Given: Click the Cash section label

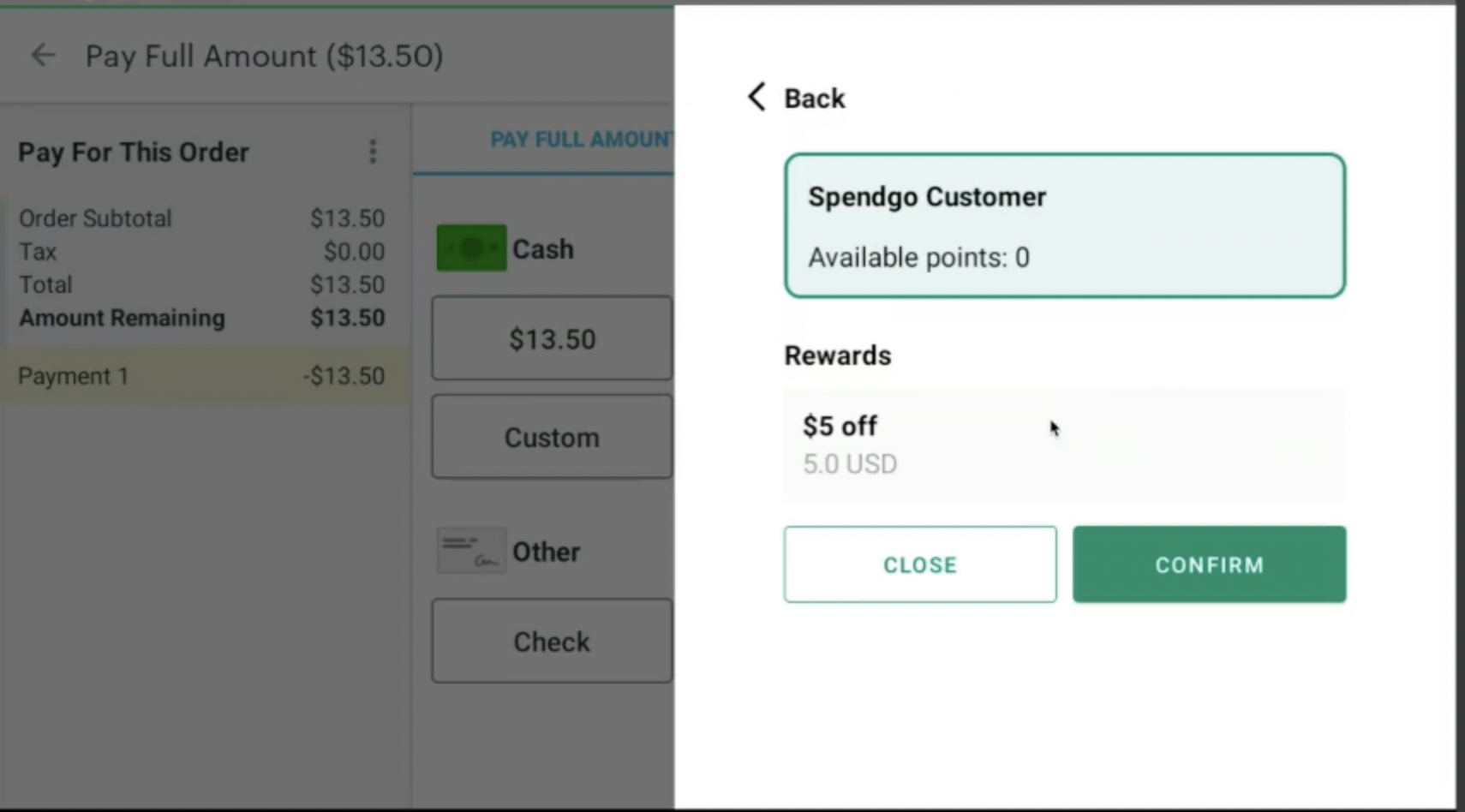Looking at the screenshot, I should [x=543, y=249].
